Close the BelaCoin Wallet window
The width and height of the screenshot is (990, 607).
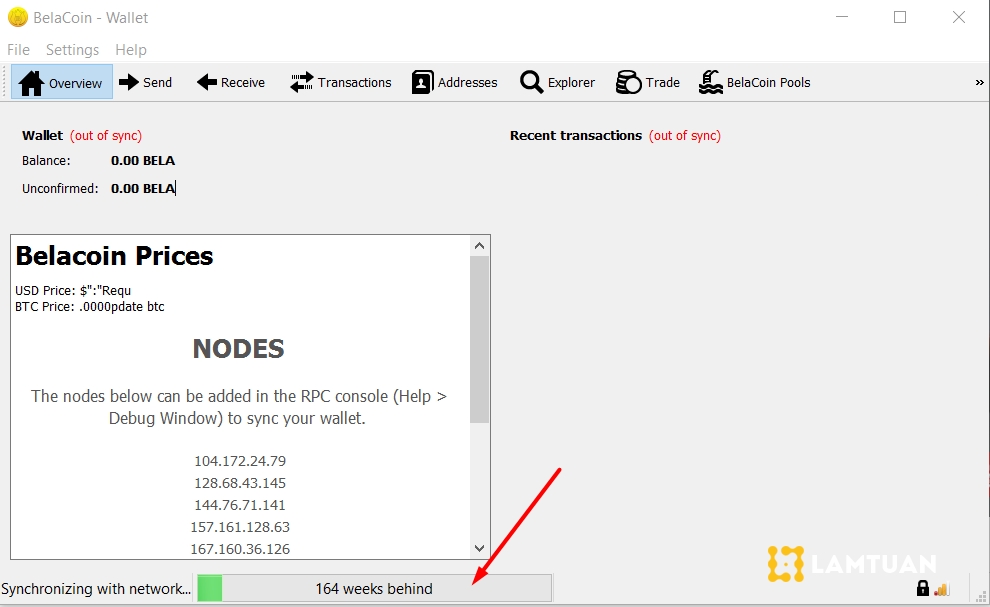tap(958, 17)
